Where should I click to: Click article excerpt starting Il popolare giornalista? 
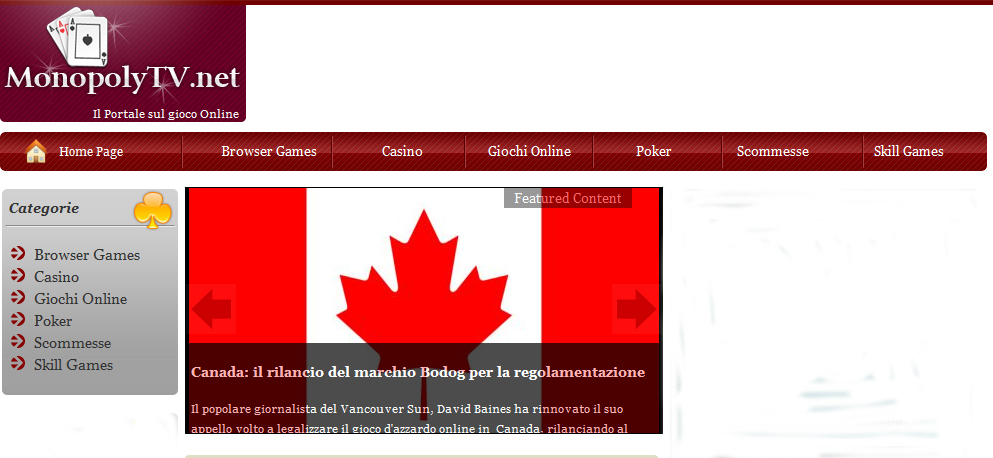pyautogui.click(x=409, y=419)
